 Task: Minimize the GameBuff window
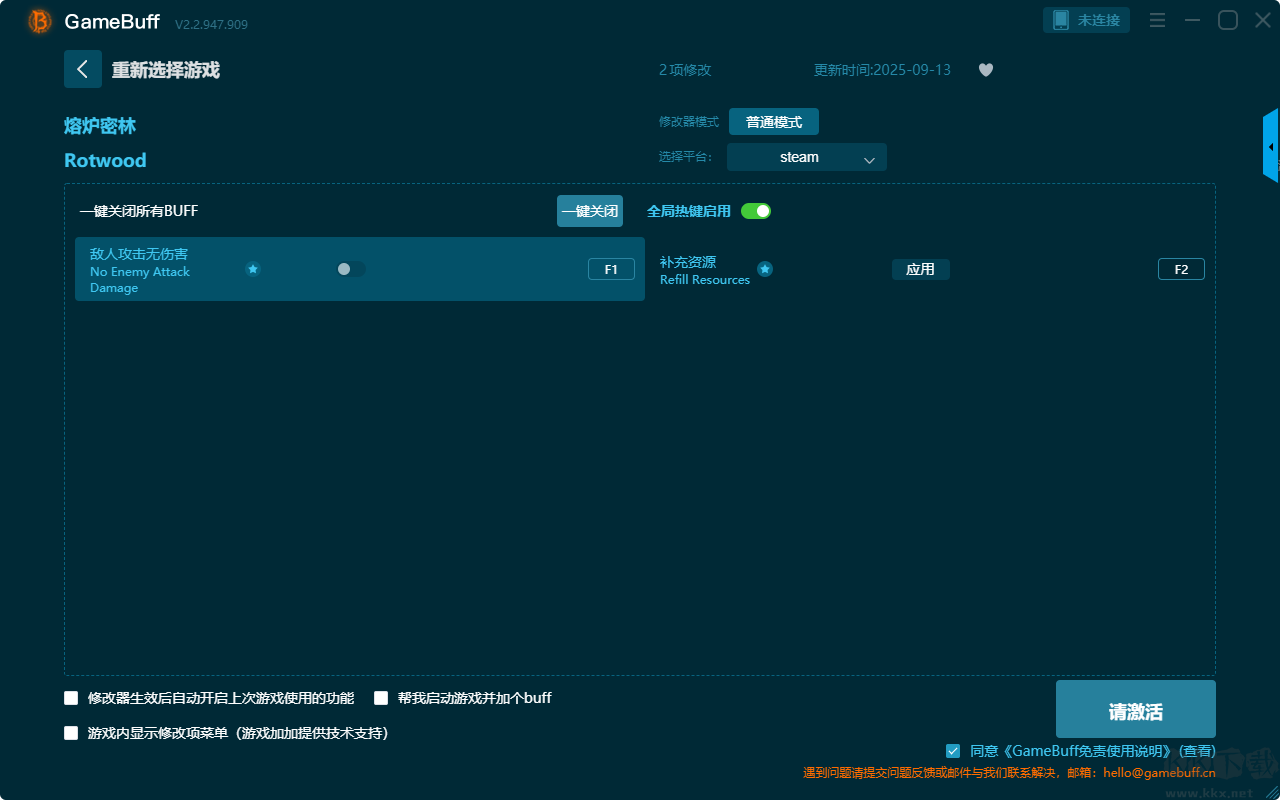coord(1192,20)
